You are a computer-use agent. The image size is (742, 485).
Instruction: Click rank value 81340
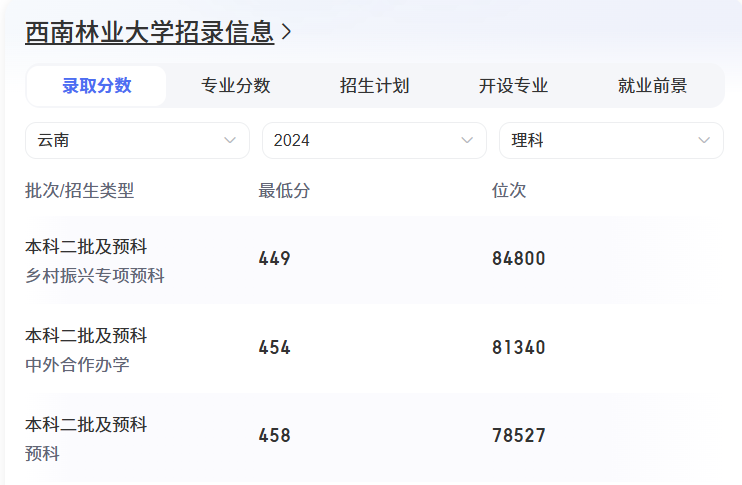pos(519,347)
